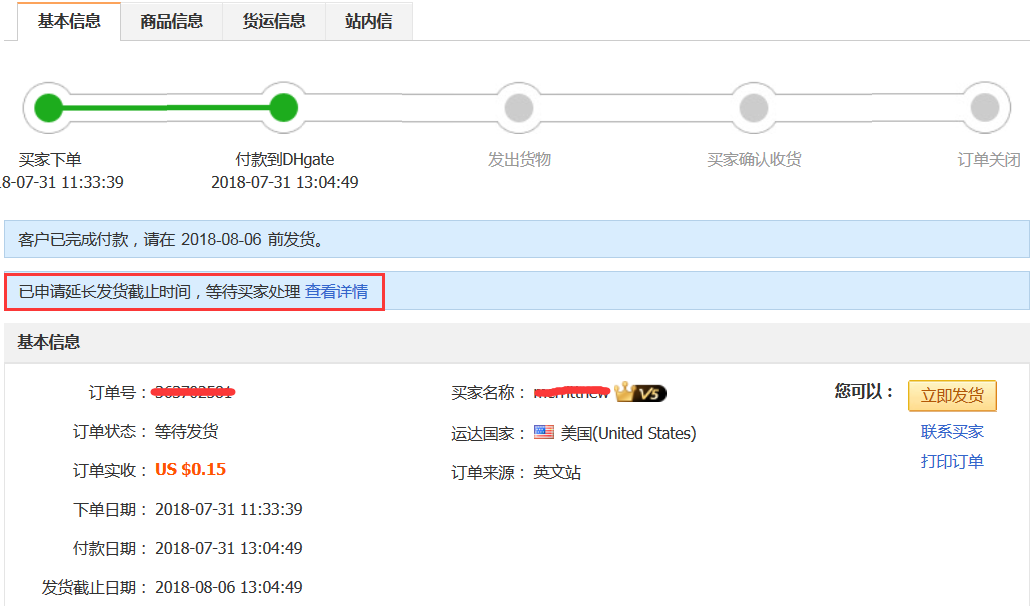The image size is (1033, 606).
Task: Click the 立即发货 button
Action: [x=952, y=395]
